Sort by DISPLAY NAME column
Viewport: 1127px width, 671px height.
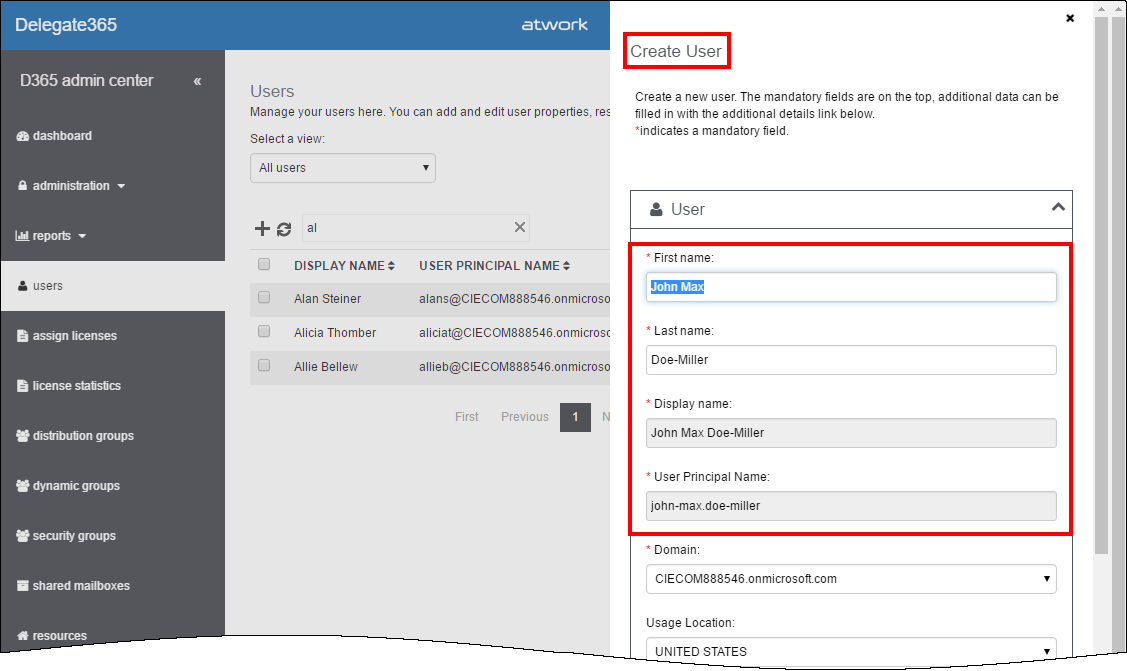pos(344,266)
